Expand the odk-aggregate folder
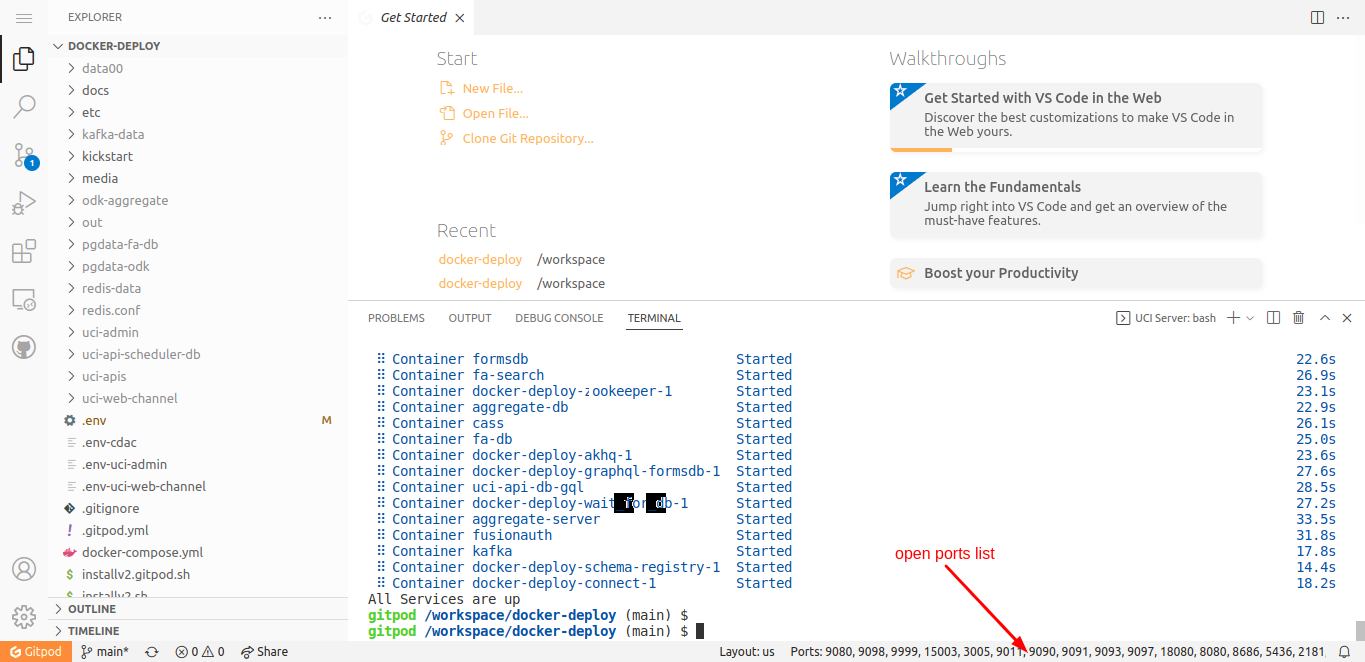1365x662 pixels. coord(198,200)
